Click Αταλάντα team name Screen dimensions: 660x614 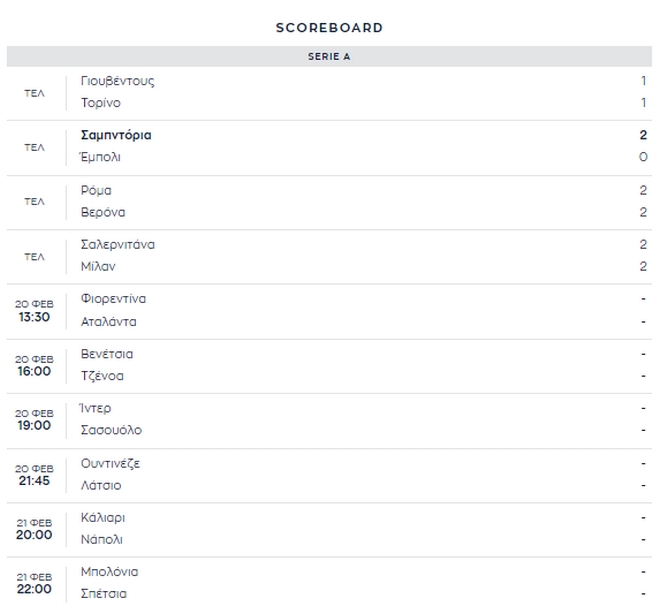(108, 322)
